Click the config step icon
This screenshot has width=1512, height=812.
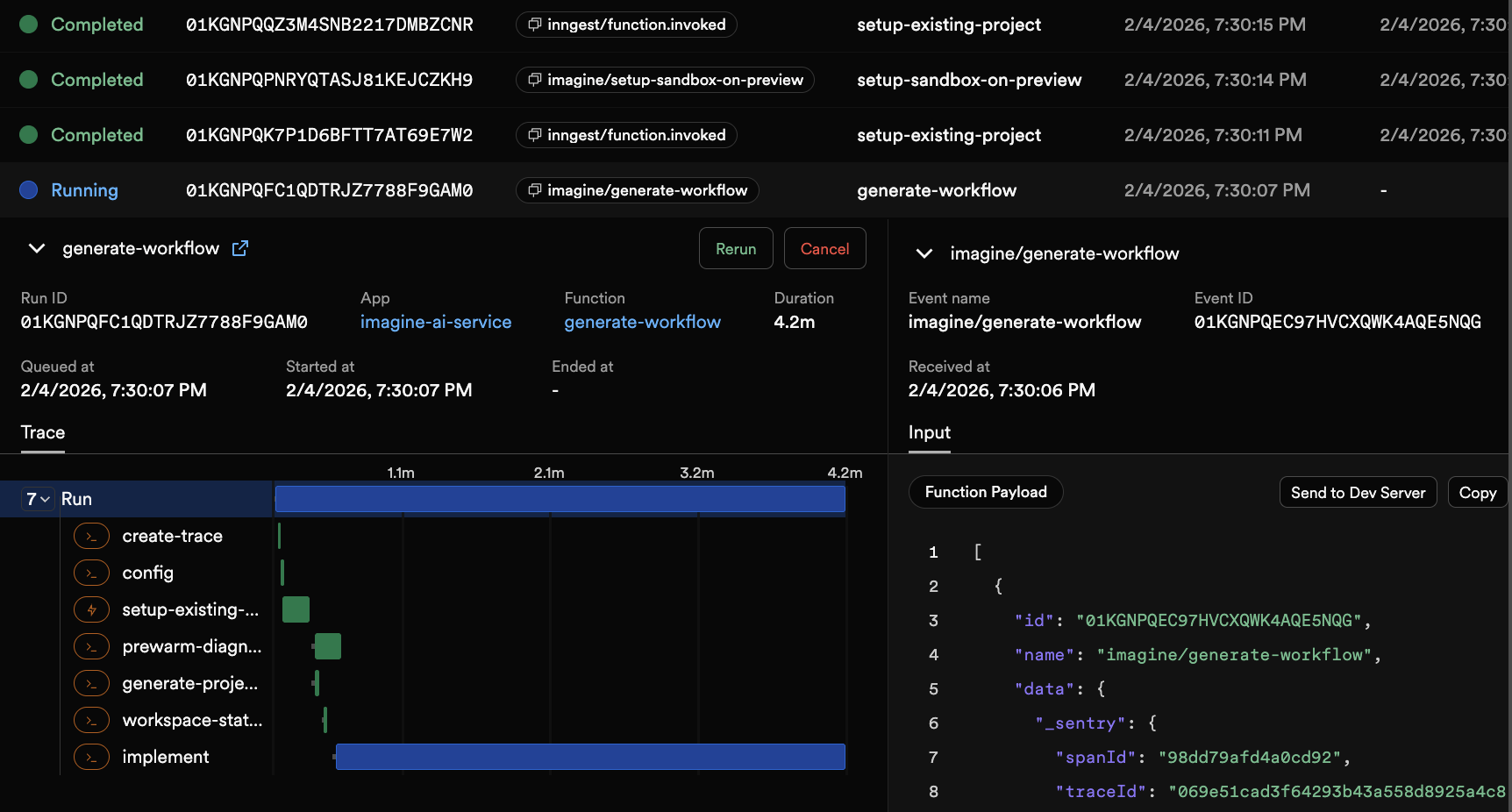coord(92,573)
